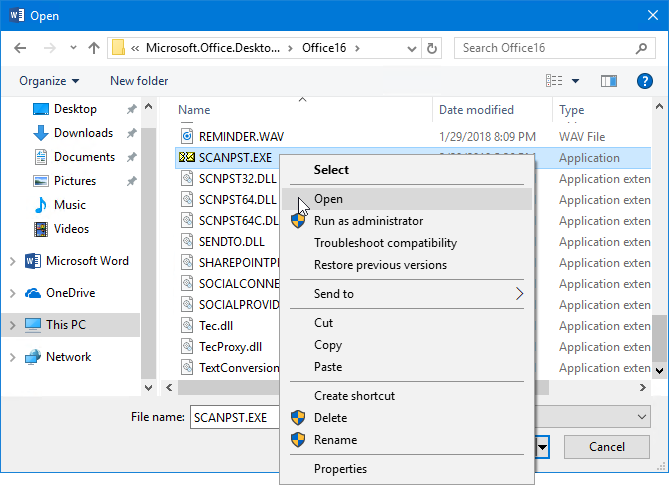Open the file type filter dropdown
669x485 pixels.
[x=641, y=417]
